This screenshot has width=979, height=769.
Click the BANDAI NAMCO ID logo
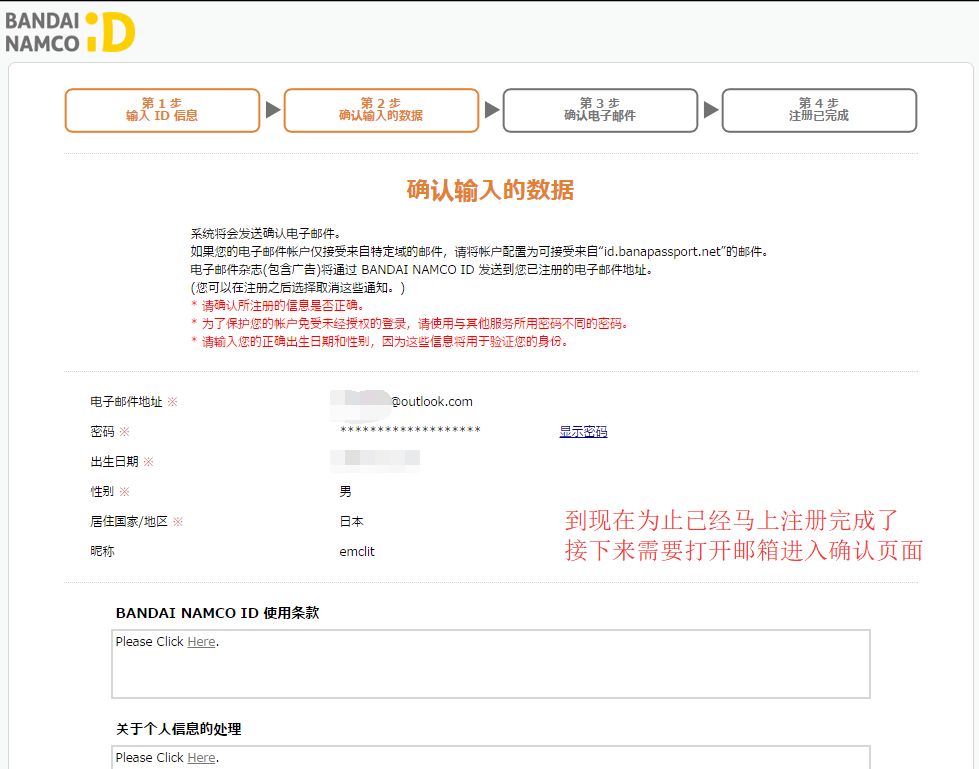click(70, 31)
